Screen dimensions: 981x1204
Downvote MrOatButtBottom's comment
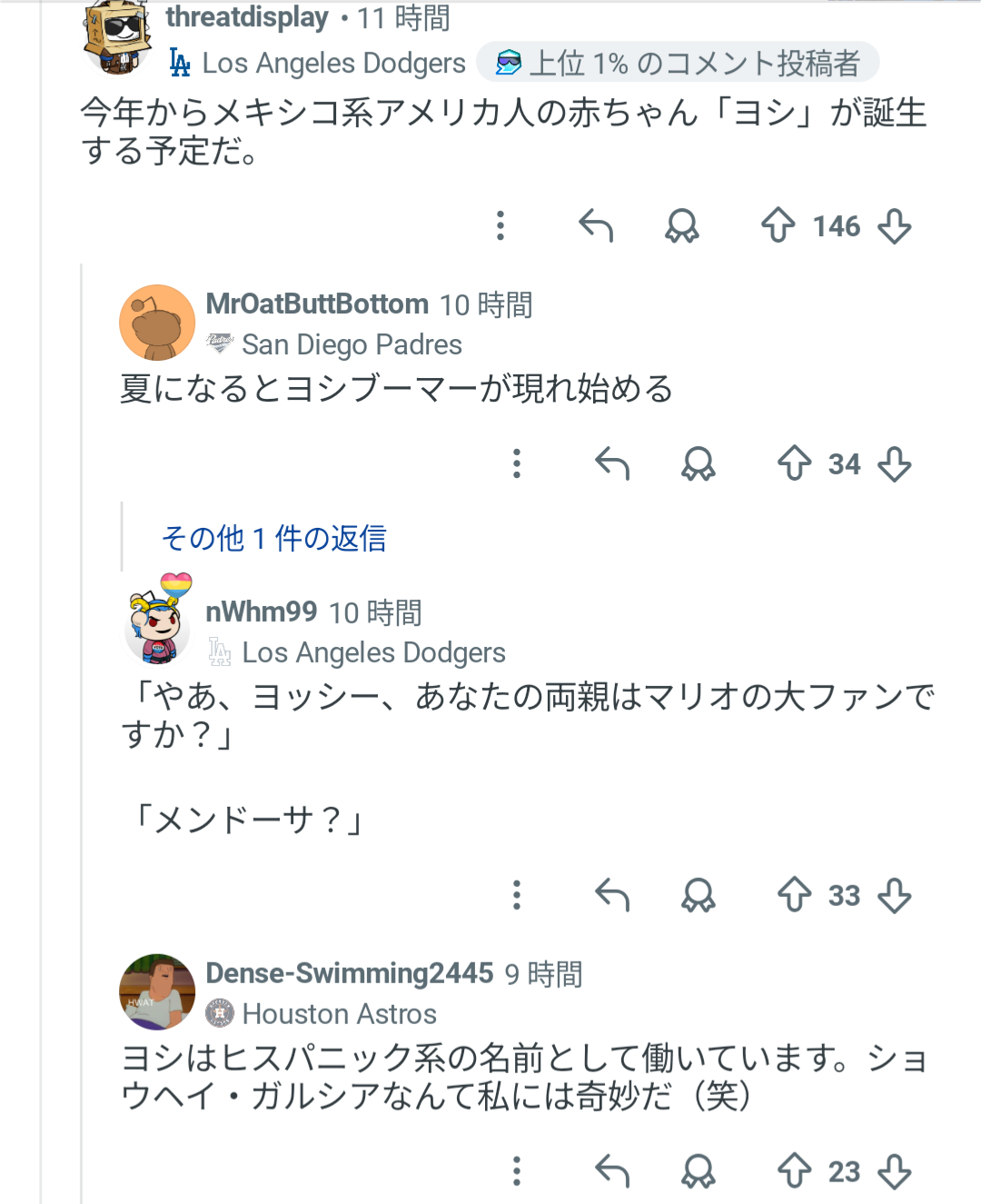(895, 463)
